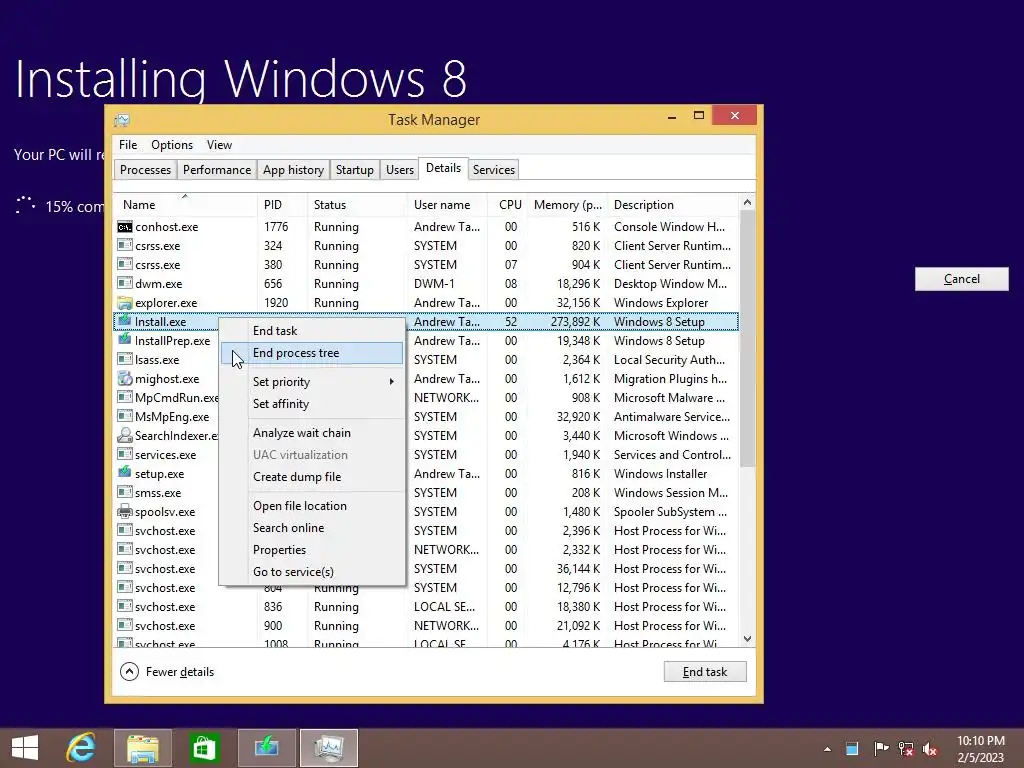
Task: Choose End task in context menu
Action: pos(312,331)
